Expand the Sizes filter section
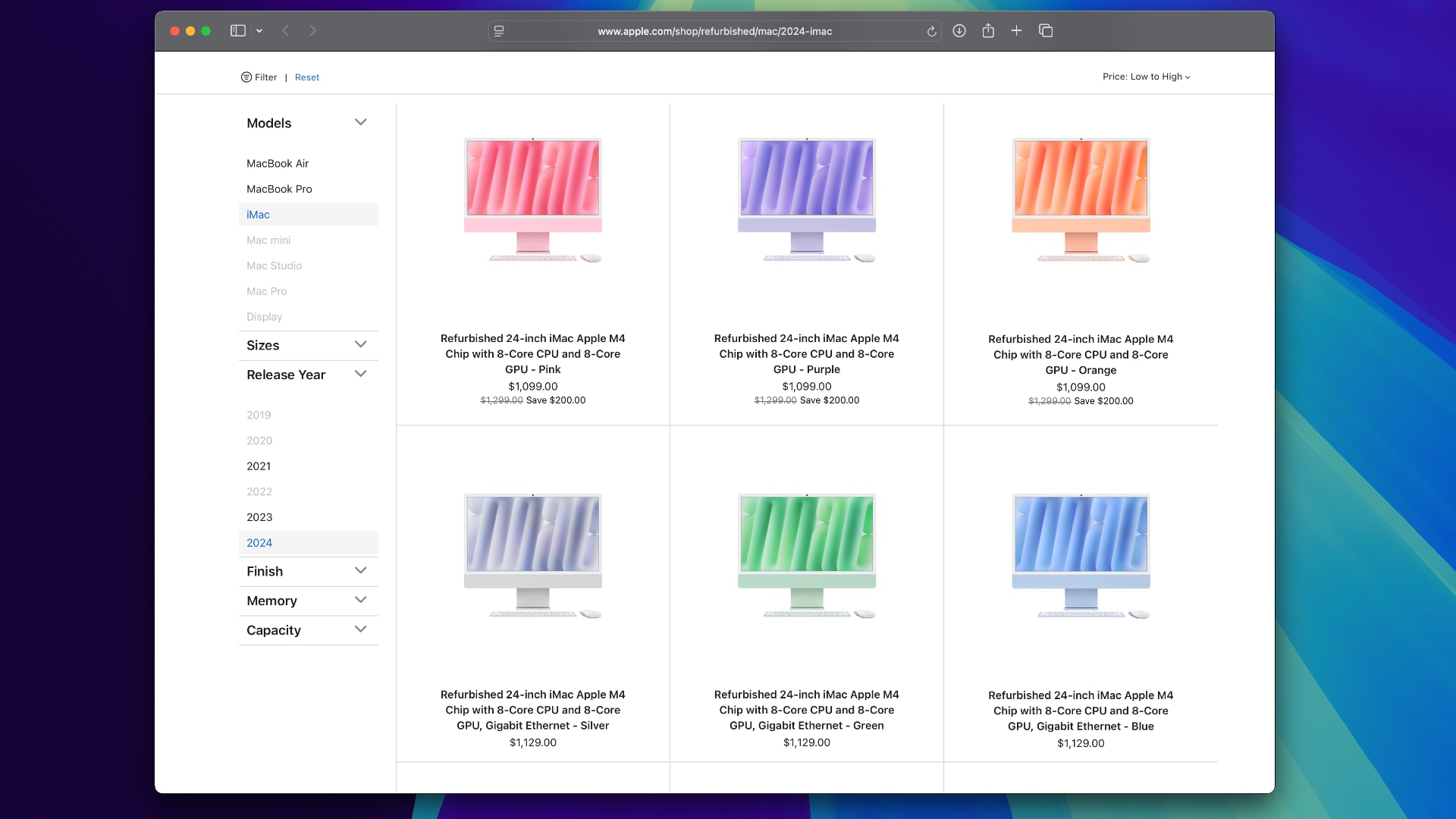 [308, 345]
